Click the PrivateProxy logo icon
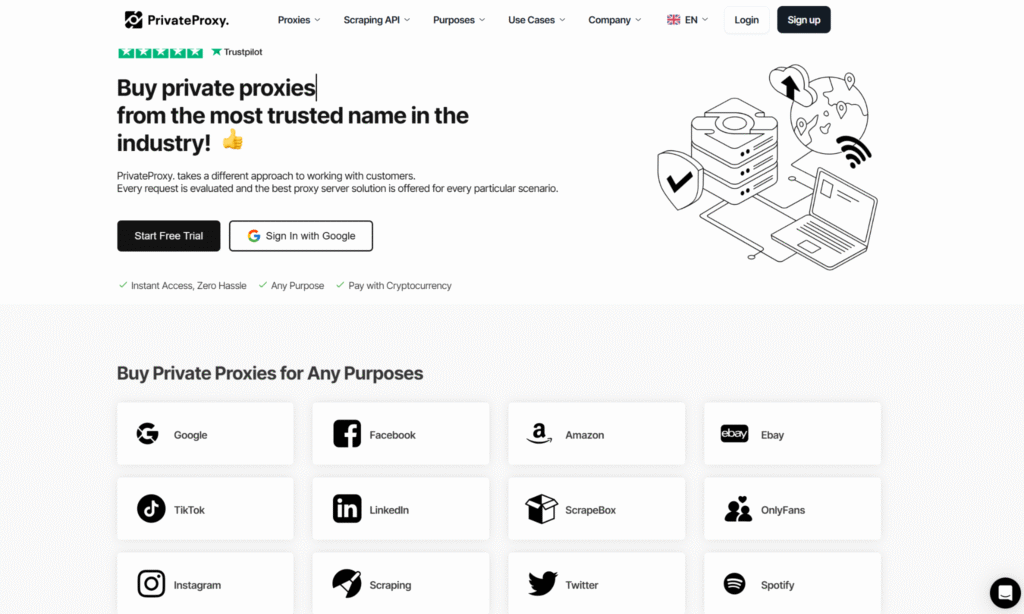 tap(134, 20)
